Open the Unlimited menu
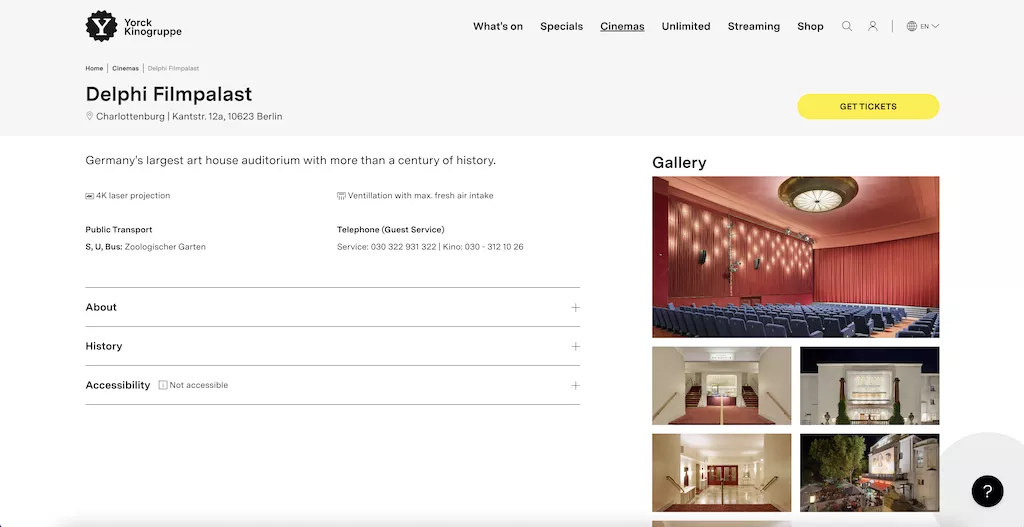Screen dimensions: 1024x527 [x=686, y=26]
